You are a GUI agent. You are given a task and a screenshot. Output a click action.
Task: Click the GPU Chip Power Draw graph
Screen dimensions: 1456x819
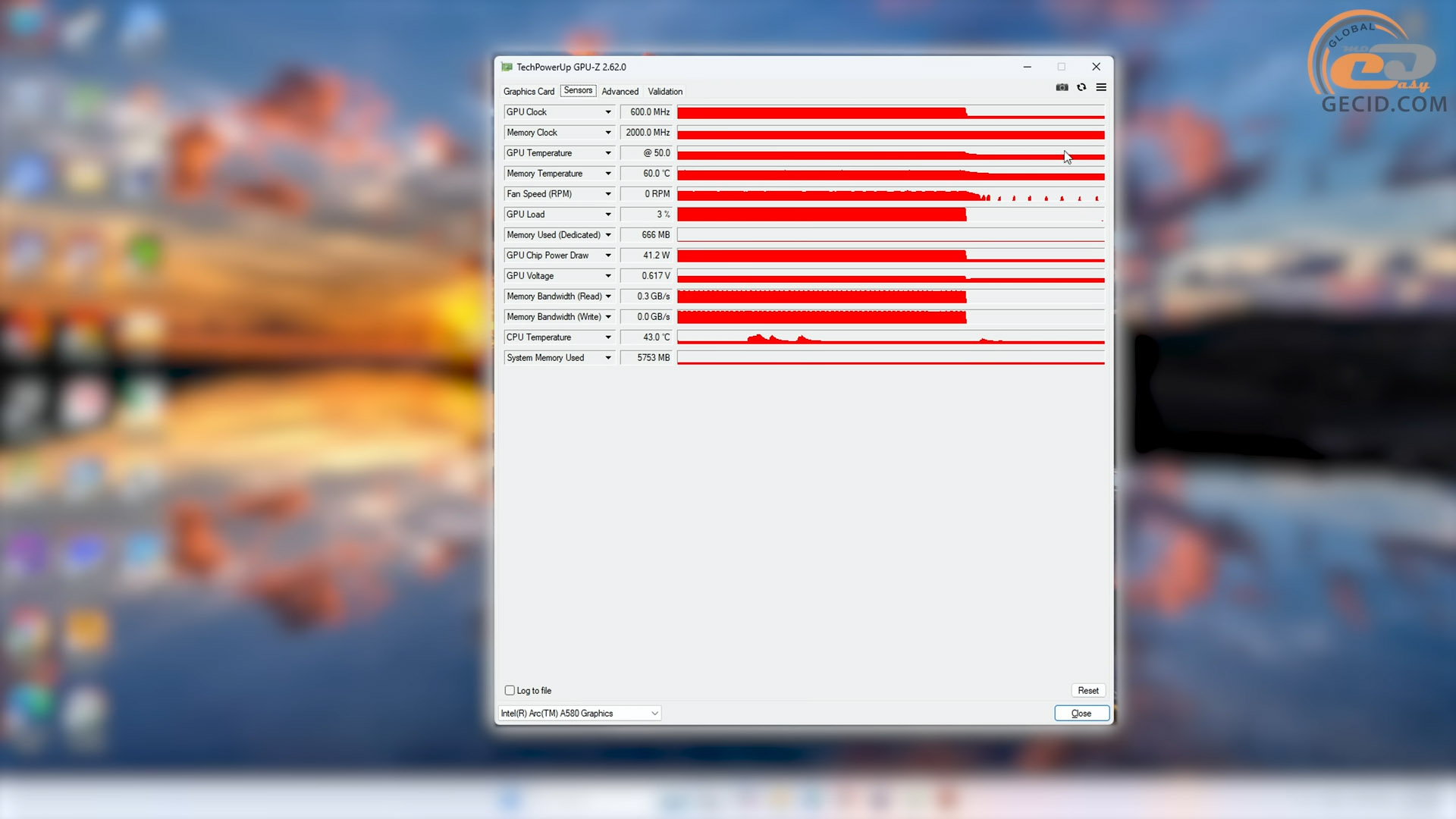[890, 255]
